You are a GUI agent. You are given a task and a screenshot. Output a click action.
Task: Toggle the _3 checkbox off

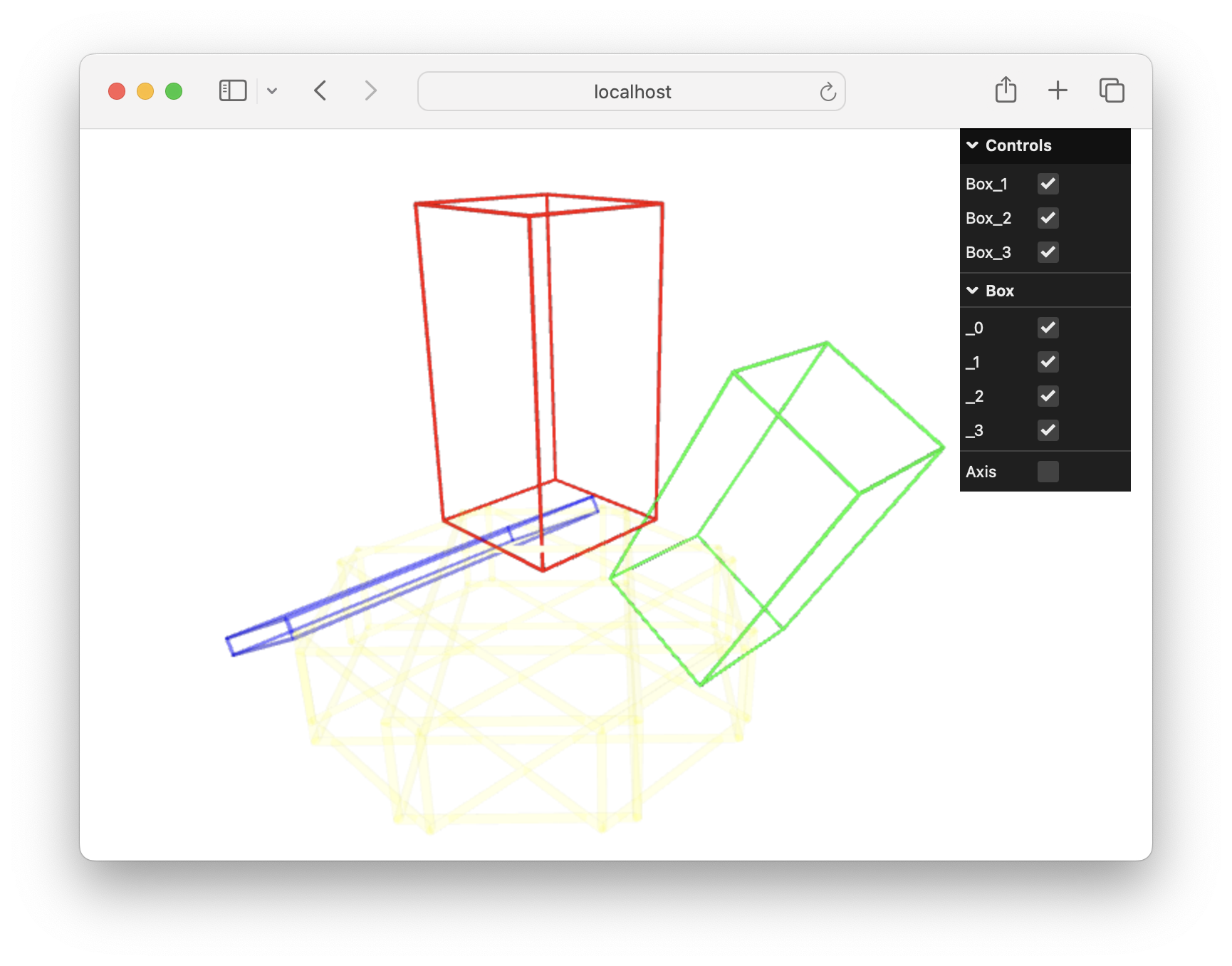[1048, 430]
